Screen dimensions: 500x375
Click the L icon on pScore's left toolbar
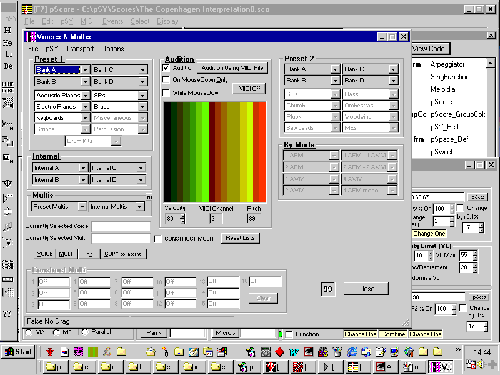pos(8,54)
